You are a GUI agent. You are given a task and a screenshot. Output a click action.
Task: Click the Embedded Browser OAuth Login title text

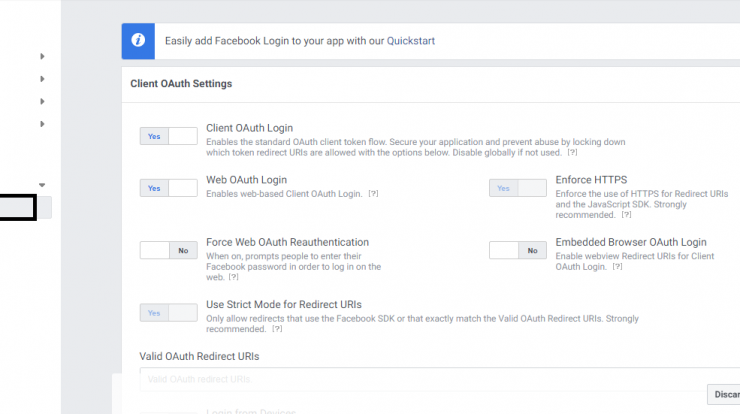631,242
